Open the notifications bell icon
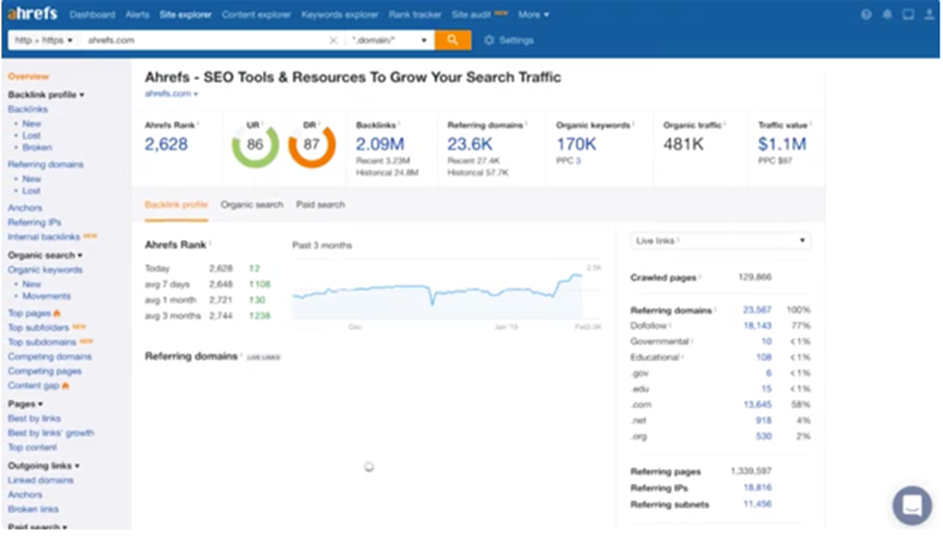This screenshot has width=943, height=546. tap(887, 14)
